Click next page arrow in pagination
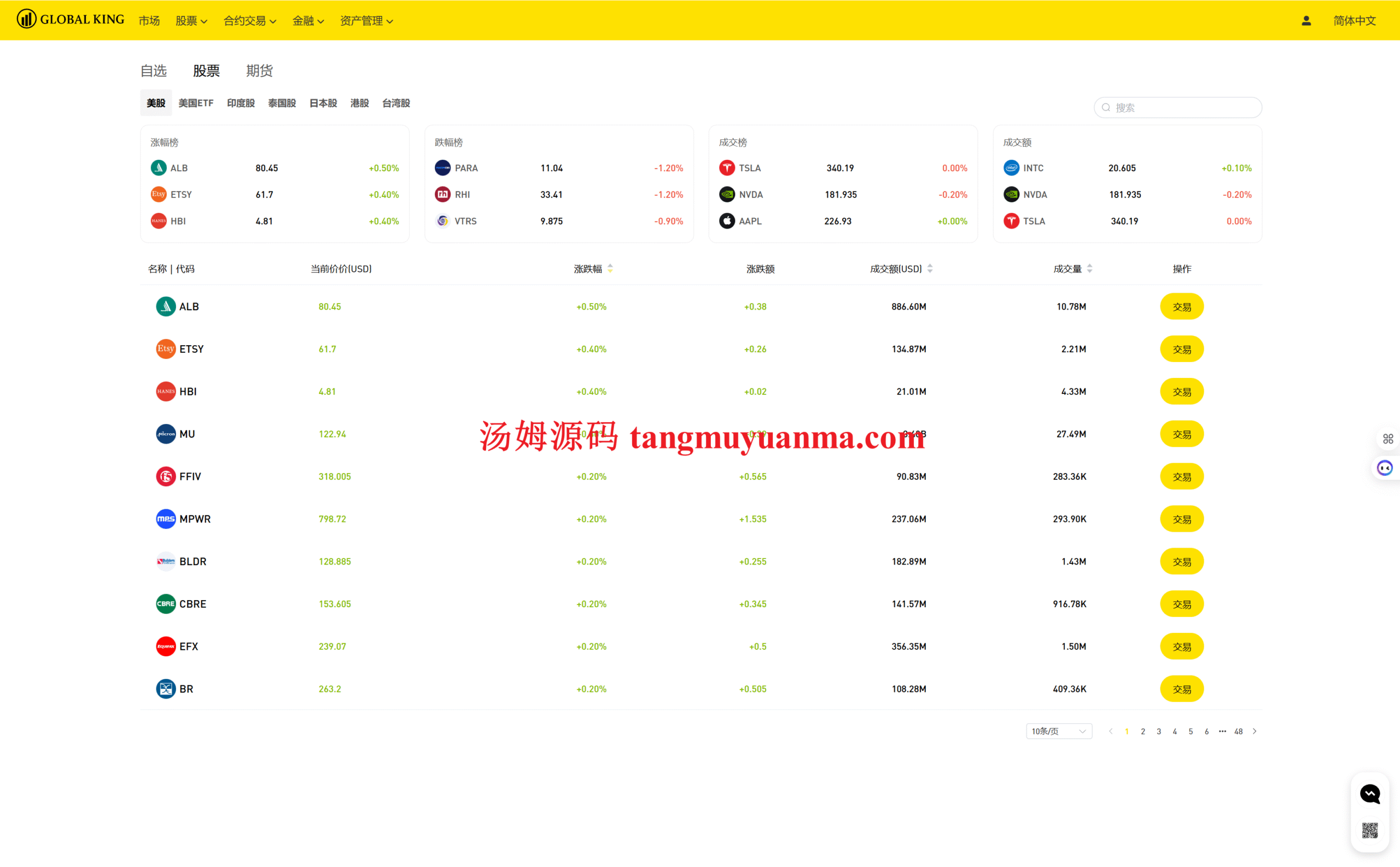The width and height of the screenshot is (1400, 867). pyautogui.click(x=1255, y=731)
